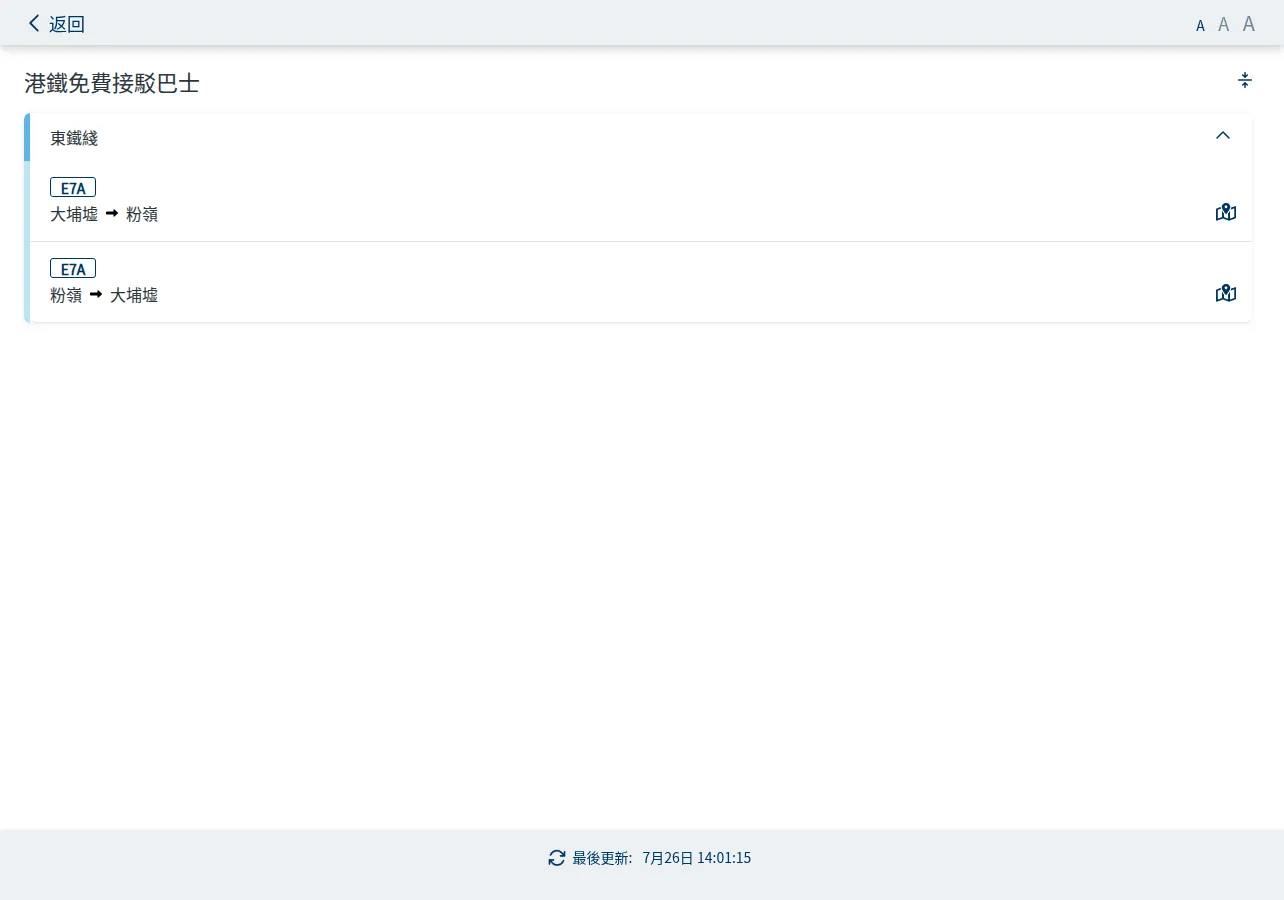Click the arrow in 粉嶺 ➞ 大埔墟
Image resolution: width=1284 pixels, height=900 pixels.
96,294
